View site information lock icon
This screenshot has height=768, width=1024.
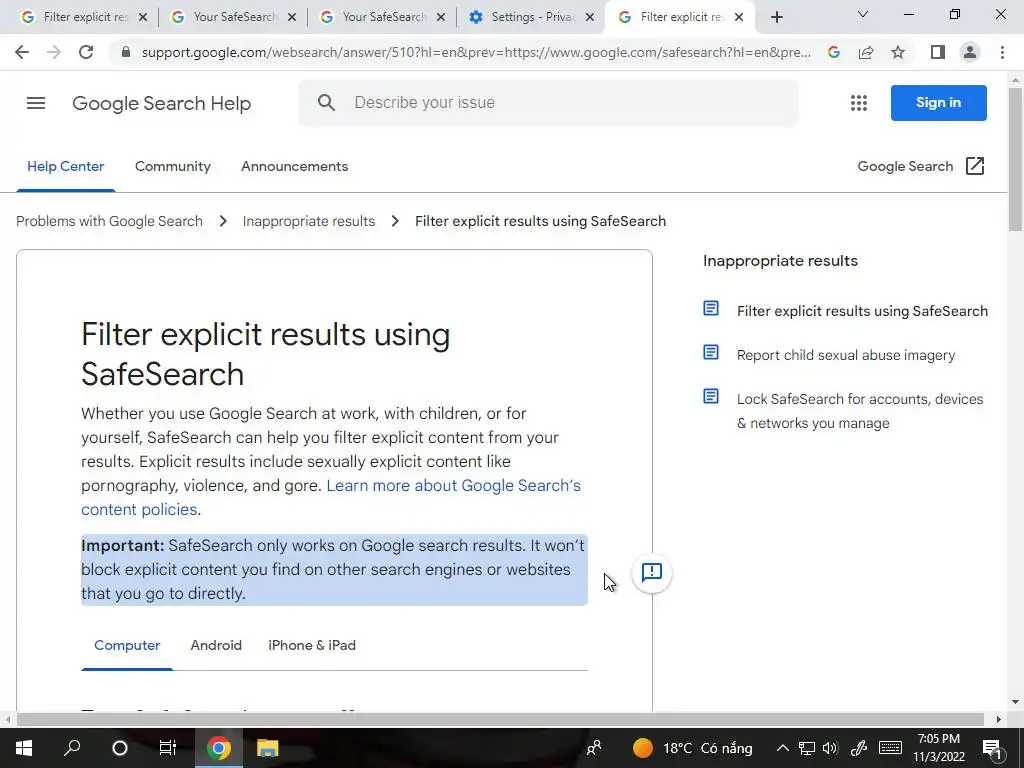[126, 52]
